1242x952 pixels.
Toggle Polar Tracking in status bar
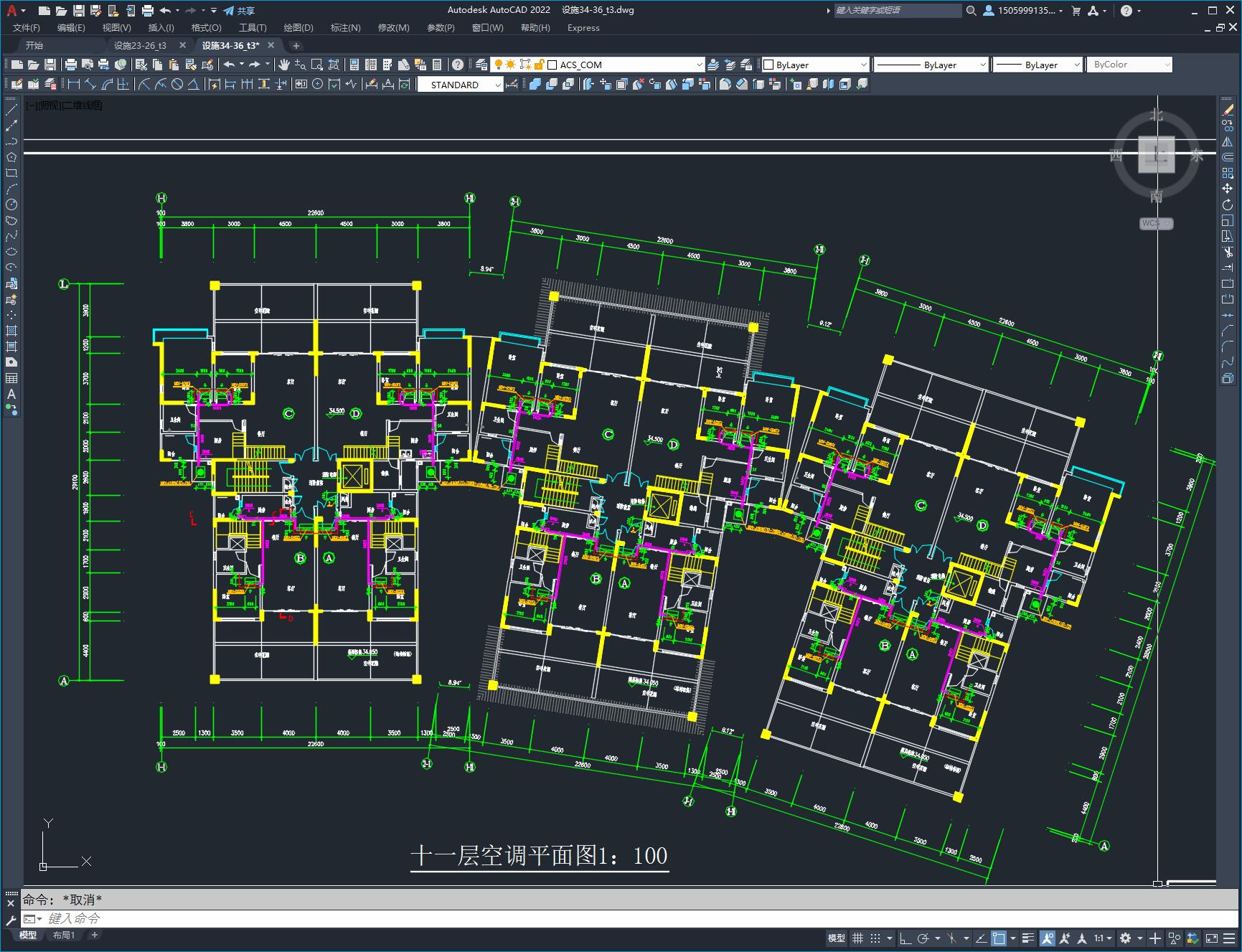click(x=923, y=938)
